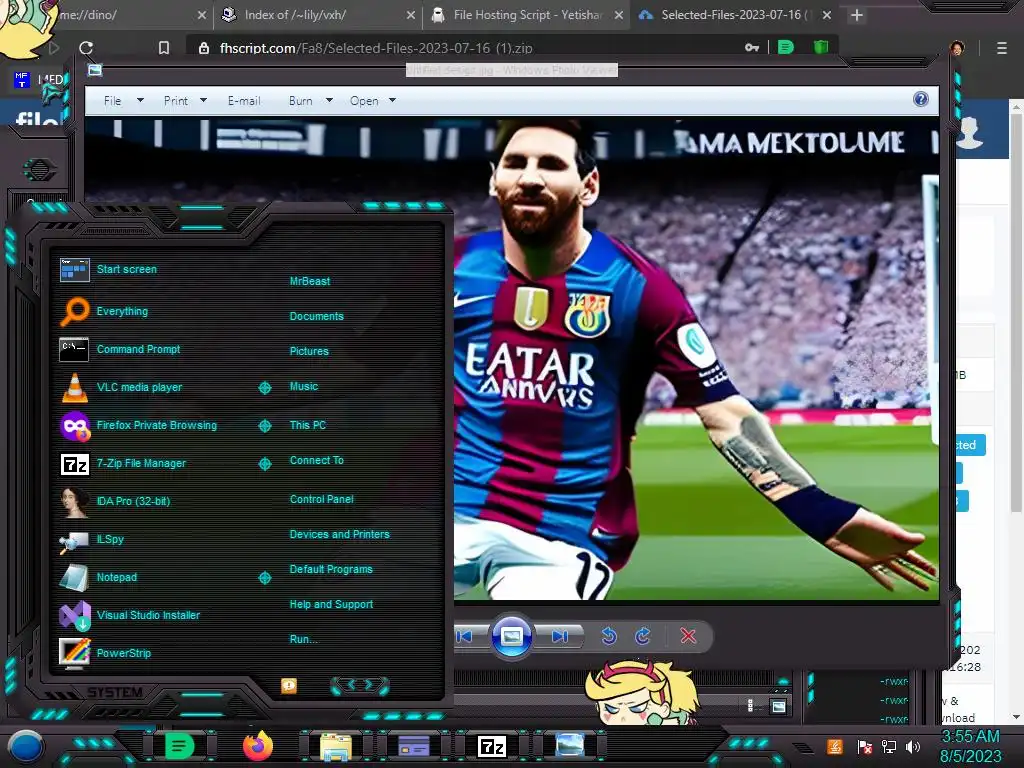Click E-mail in Photo Viewer toolbar
The height and width of the screenshot is (768, 1024).
coord(244,101)
